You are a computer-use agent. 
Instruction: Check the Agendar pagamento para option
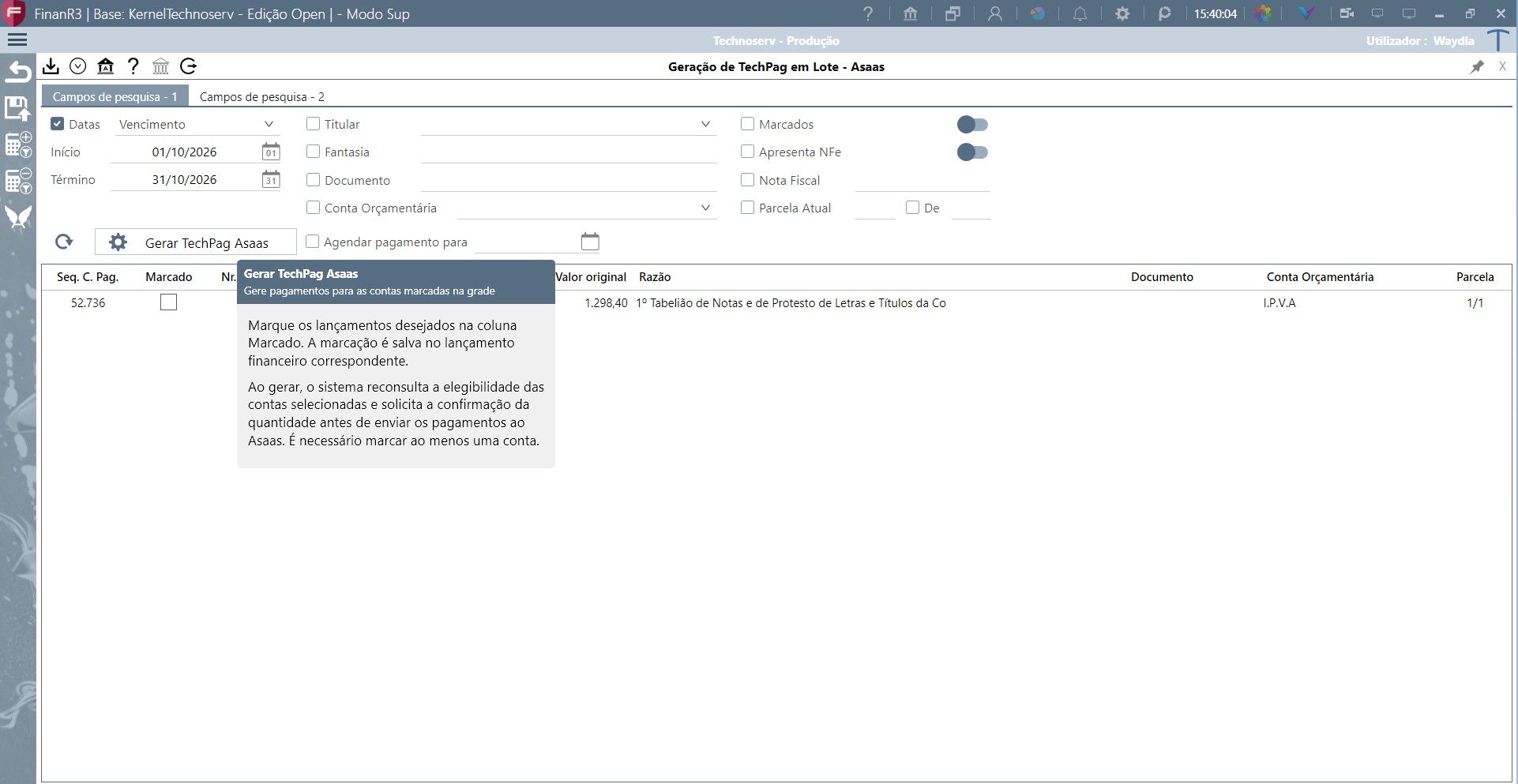tap(313, 242)
